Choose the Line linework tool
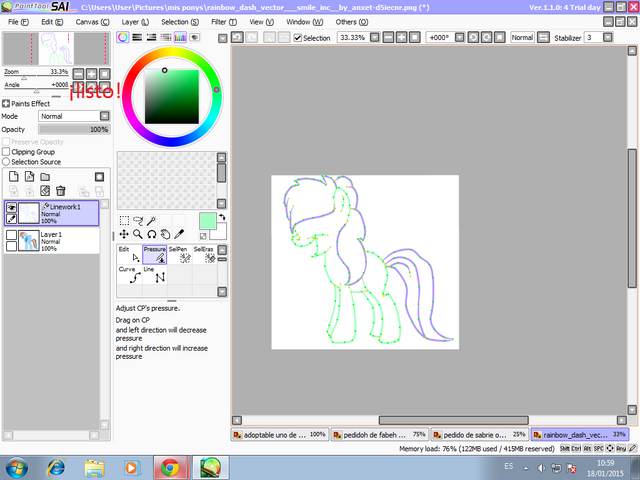Image resolution: width=640 pixels, height=480 pixels. (x=155, y=275)
